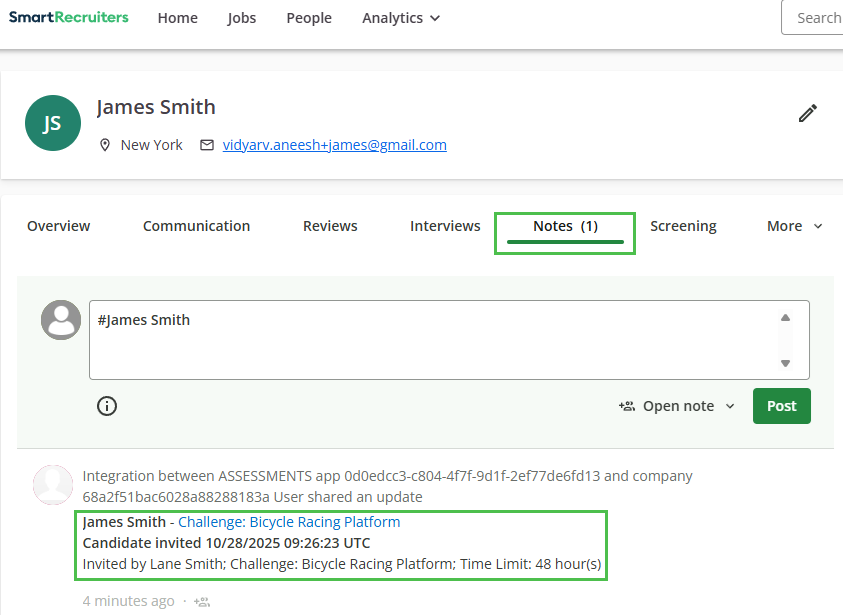Click the envelope icon beside the email address

tap(207, 145)
